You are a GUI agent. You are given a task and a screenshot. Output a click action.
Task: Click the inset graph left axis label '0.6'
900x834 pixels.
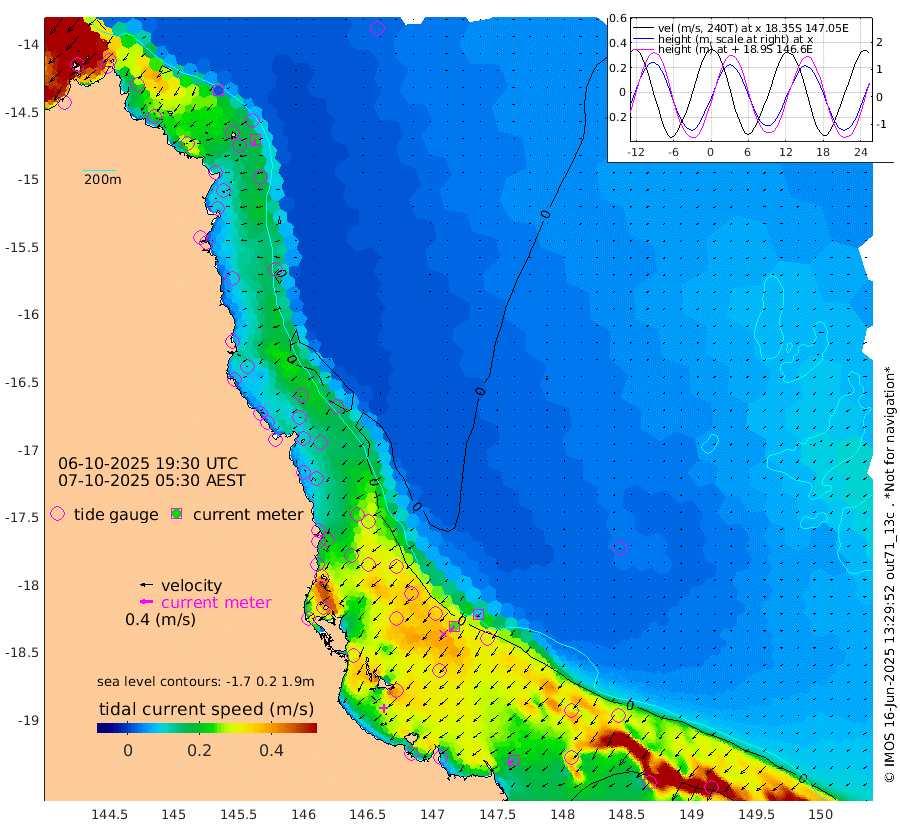[618, 18]
